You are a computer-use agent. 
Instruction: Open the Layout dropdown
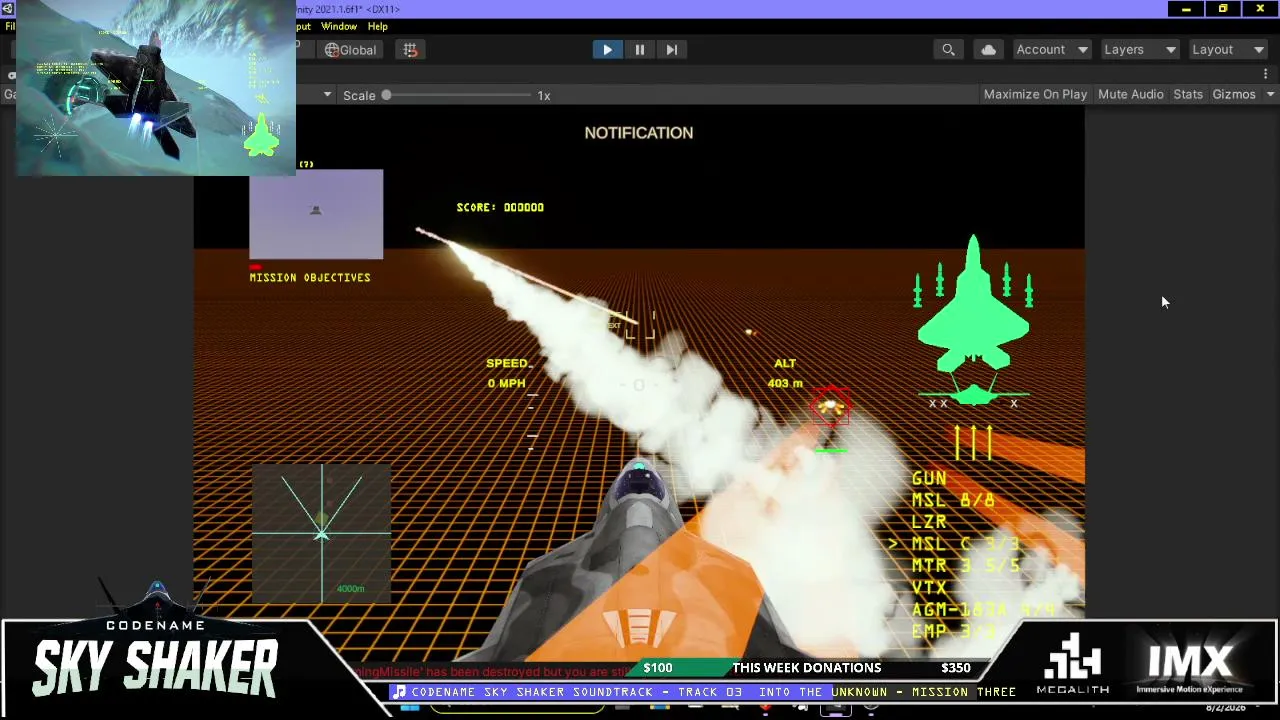coord(1227,50)
